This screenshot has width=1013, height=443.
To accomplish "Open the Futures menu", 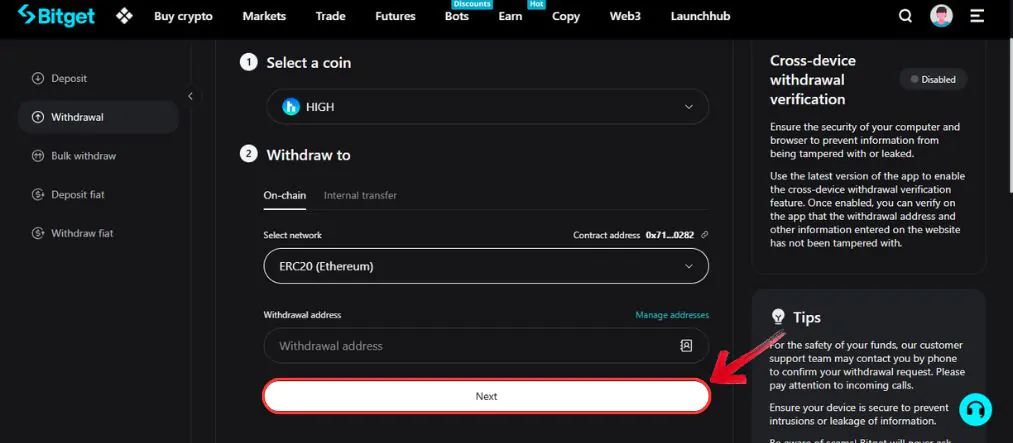I will (x=395, y=16).
